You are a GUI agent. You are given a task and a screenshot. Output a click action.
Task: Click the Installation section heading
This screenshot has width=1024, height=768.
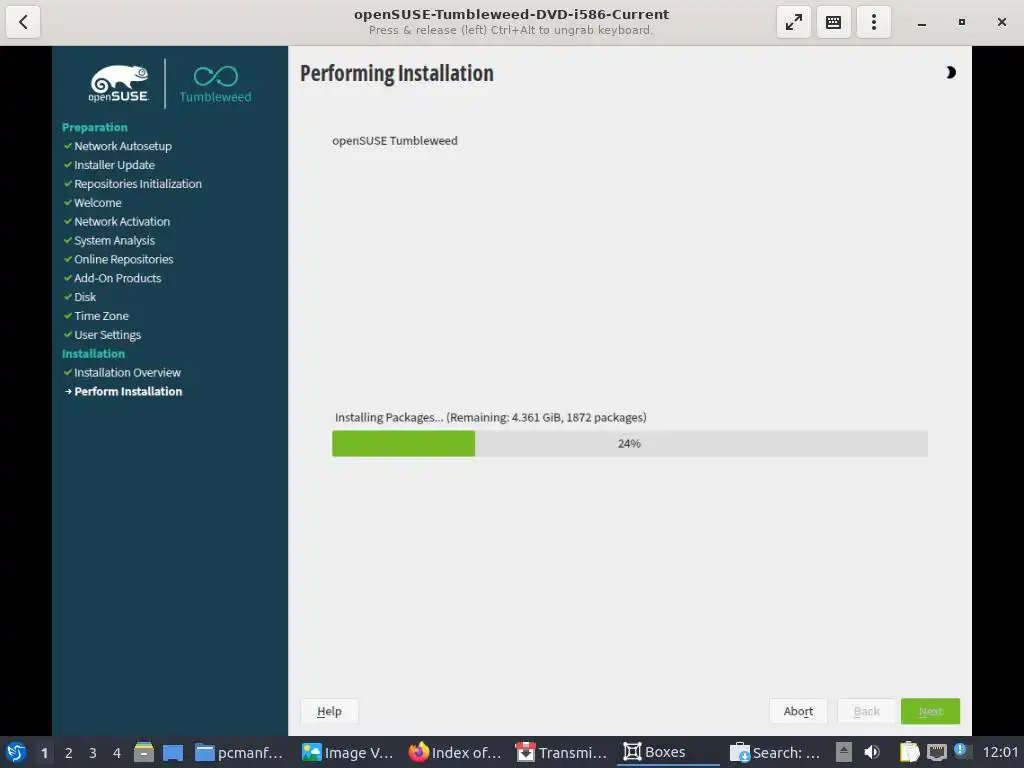coord(93,354)
